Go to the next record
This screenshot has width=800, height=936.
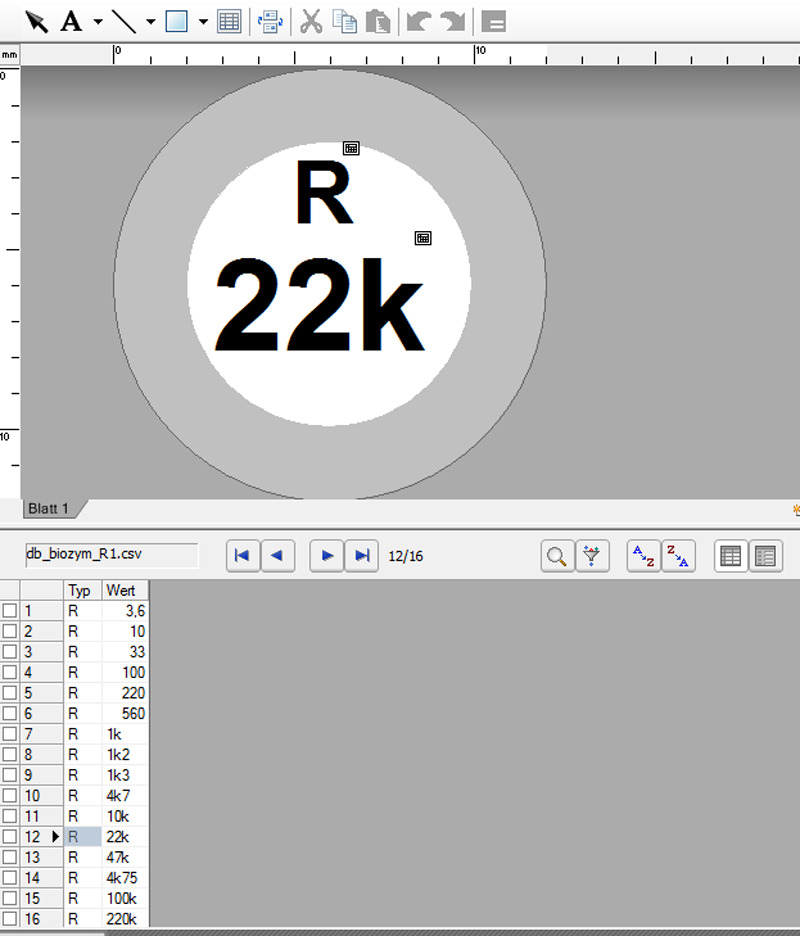click(x=327, y=556)
